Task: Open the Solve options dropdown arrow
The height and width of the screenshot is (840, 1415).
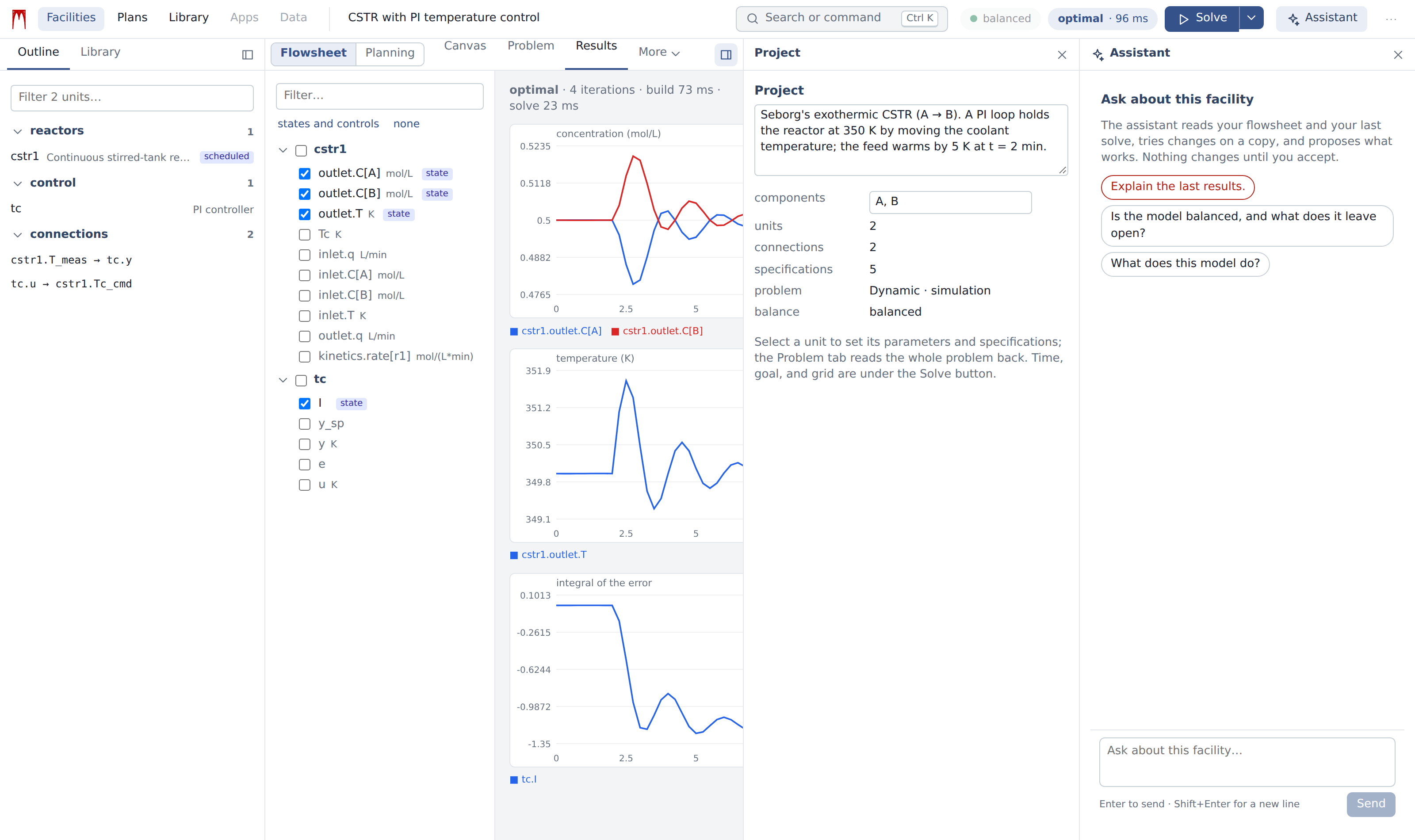Action: click(1251, 19)
